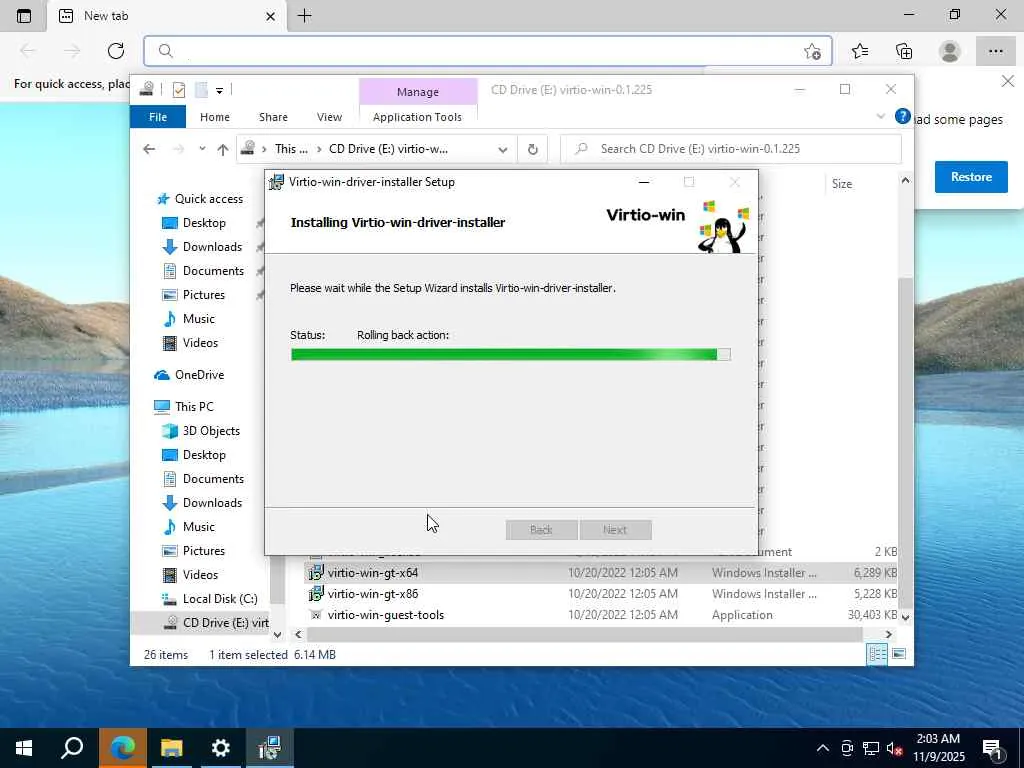The image size is (1024, 768).
Task: Click 'This ...' breadcrumb in address bar
Action: coord(291,149)
